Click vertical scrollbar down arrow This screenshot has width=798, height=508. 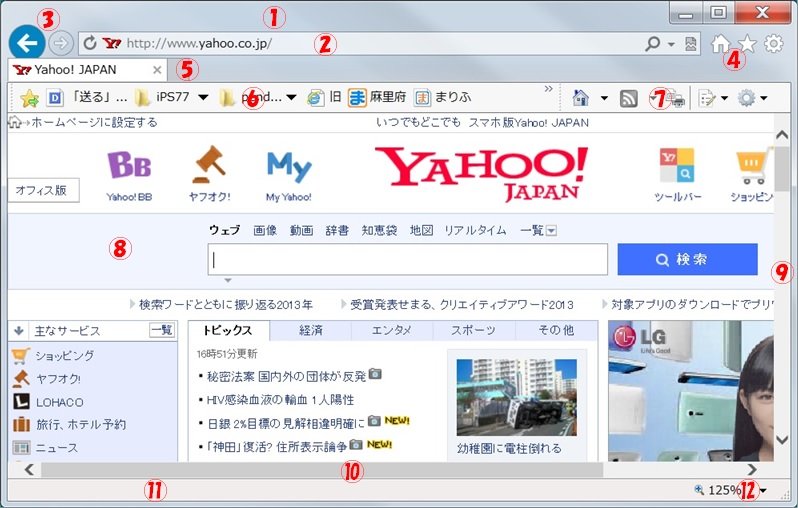(x=783, y=440)
